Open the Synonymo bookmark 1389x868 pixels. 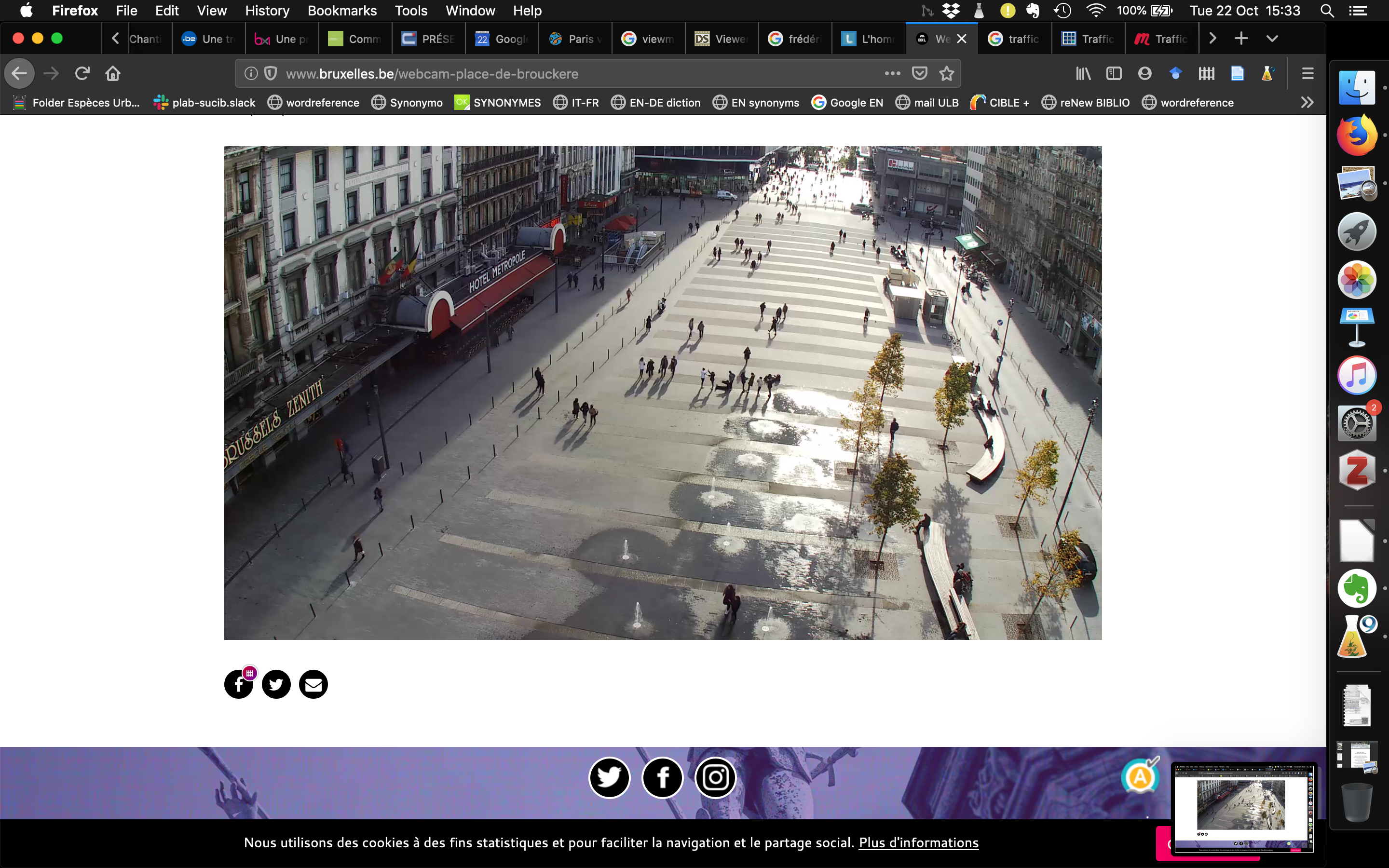407,103
